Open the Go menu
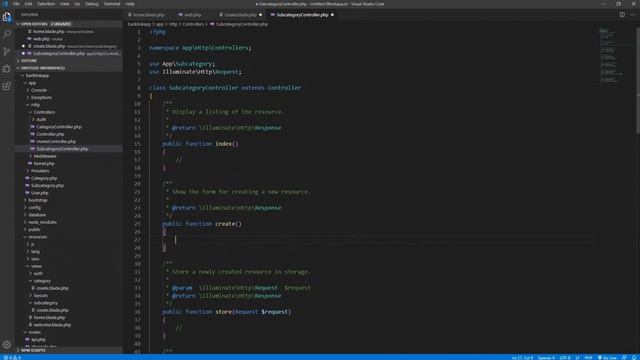Image resolution: width=640 pixels, height=360 pixels. click(77, 4)
